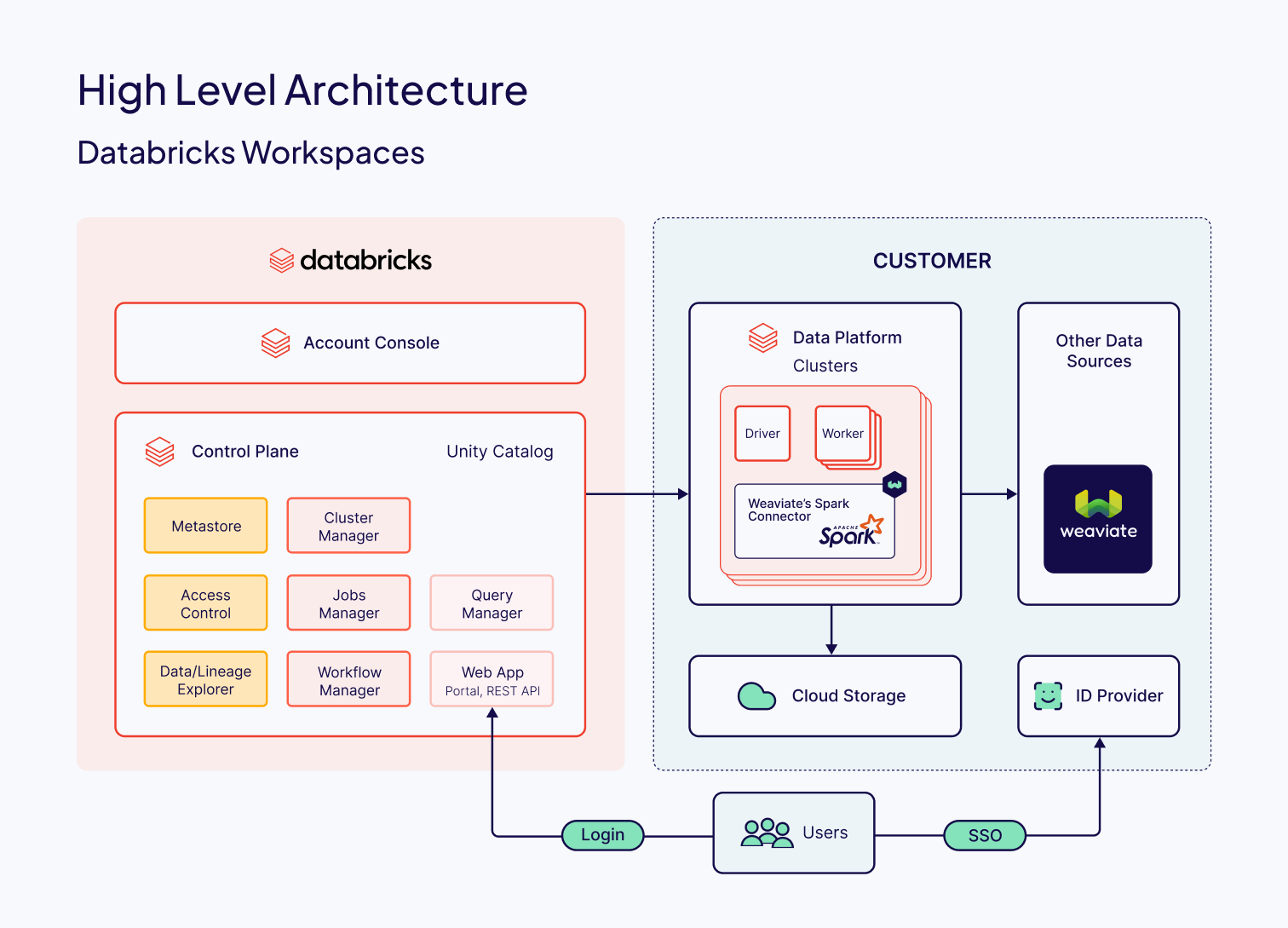
Task: Click the 'Control Plane' label
Action: pos(245,452)
